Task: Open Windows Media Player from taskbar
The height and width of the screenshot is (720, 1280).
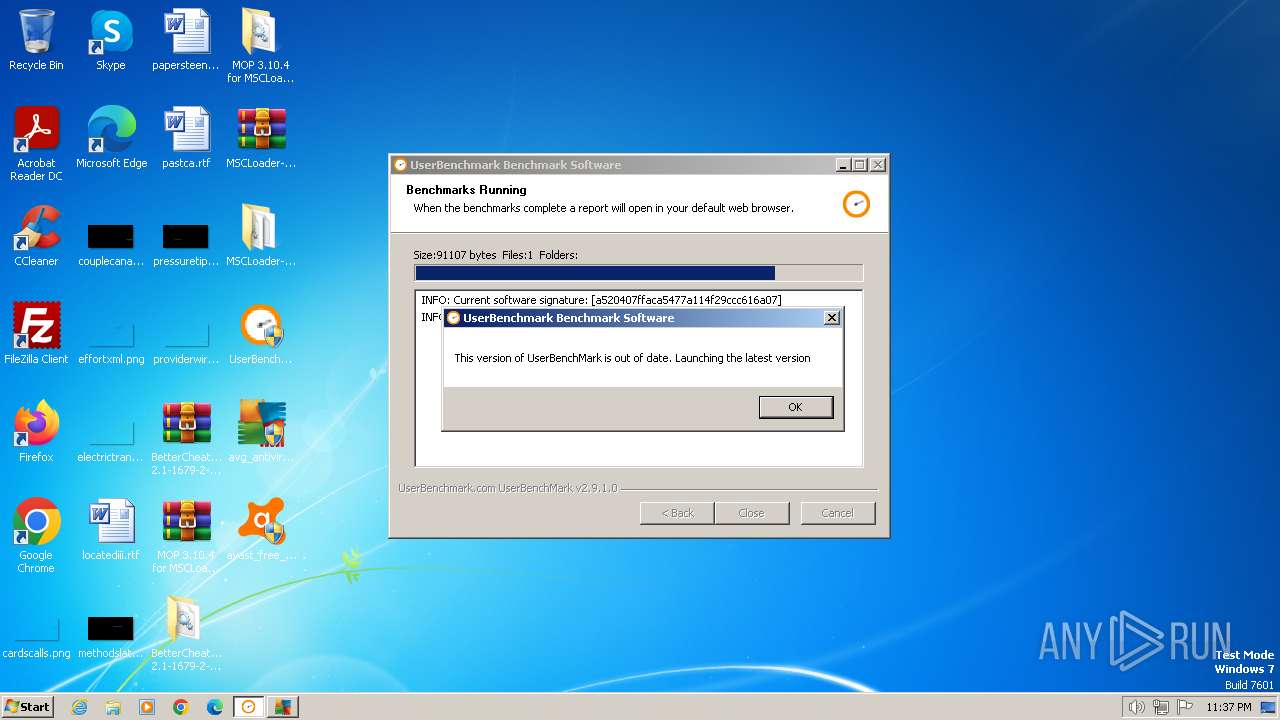Action: pos(147,707)
